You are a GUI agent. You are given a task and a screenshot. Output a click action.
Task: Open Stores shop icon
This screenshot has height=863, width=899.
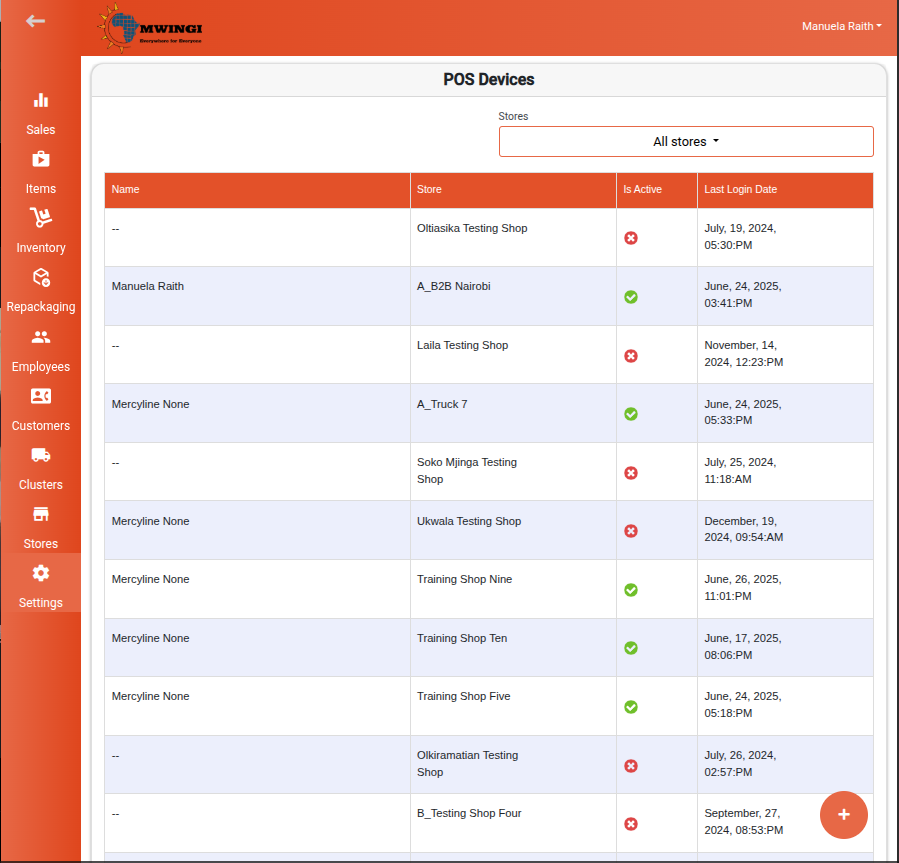41,514
